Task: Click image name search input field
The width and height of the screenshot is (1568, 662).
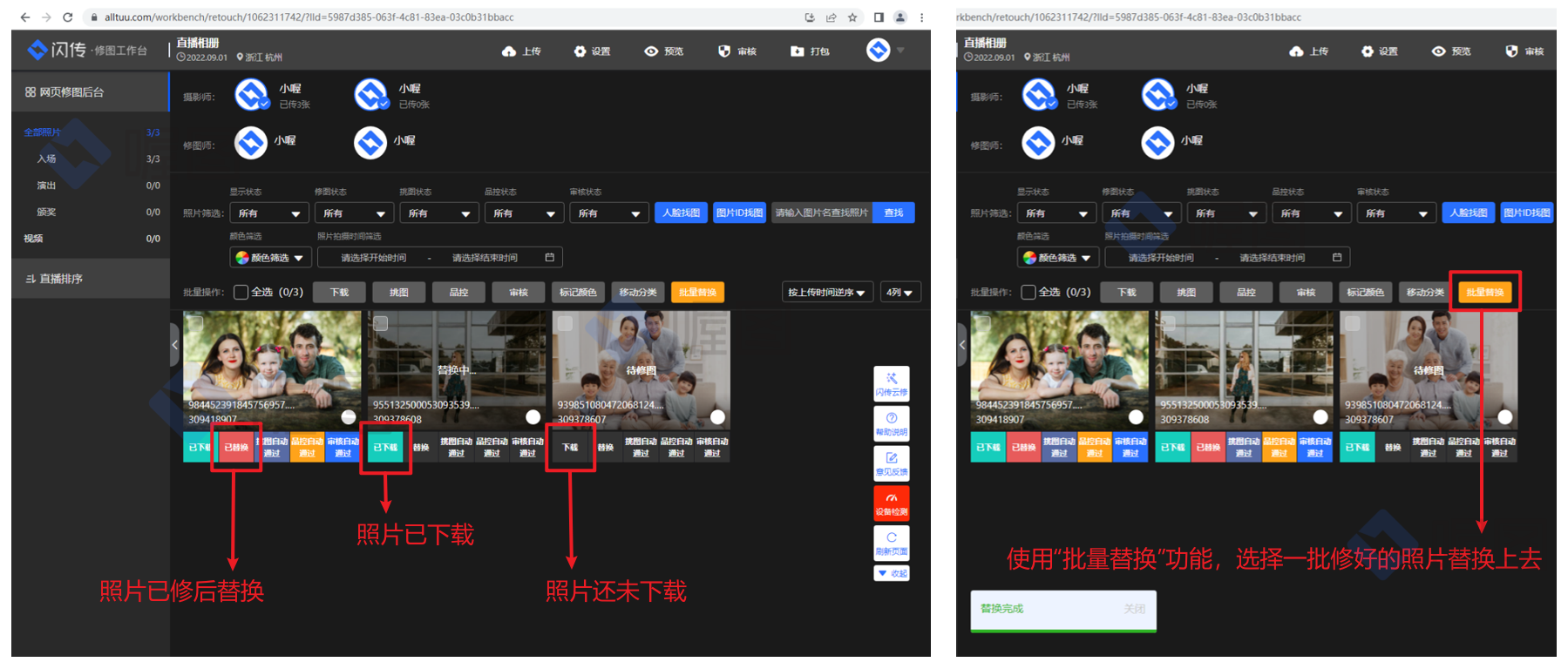Action: tap(822, 213)
